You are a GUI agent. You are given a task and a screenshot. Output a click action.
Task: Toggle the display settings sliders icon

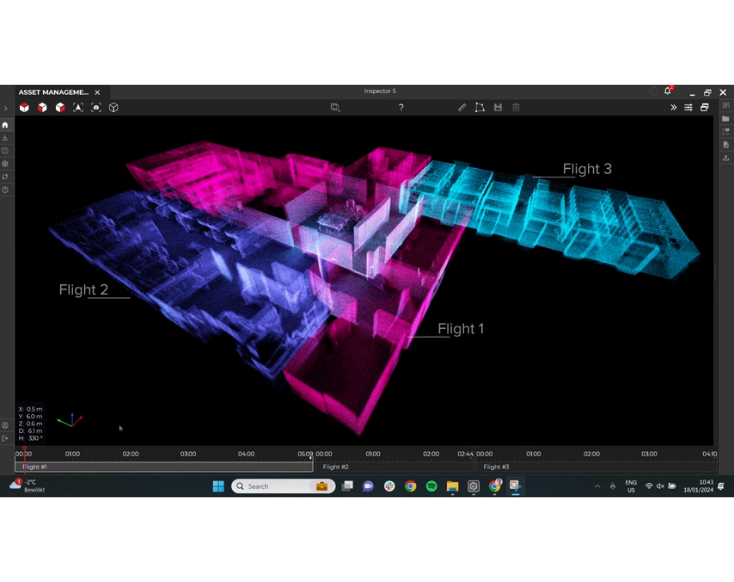(x=688, y=107)
